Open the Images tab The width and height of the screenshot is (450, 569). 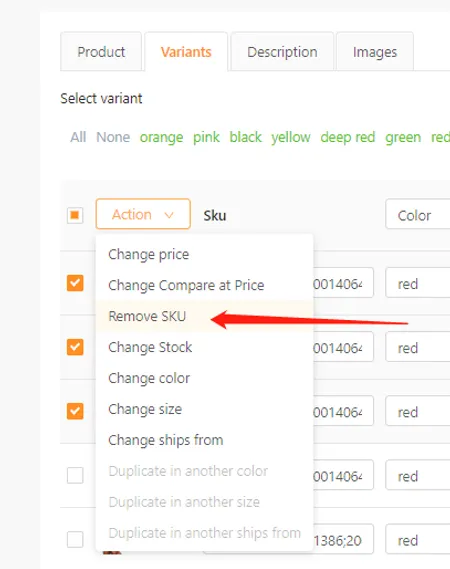[375, 52]
